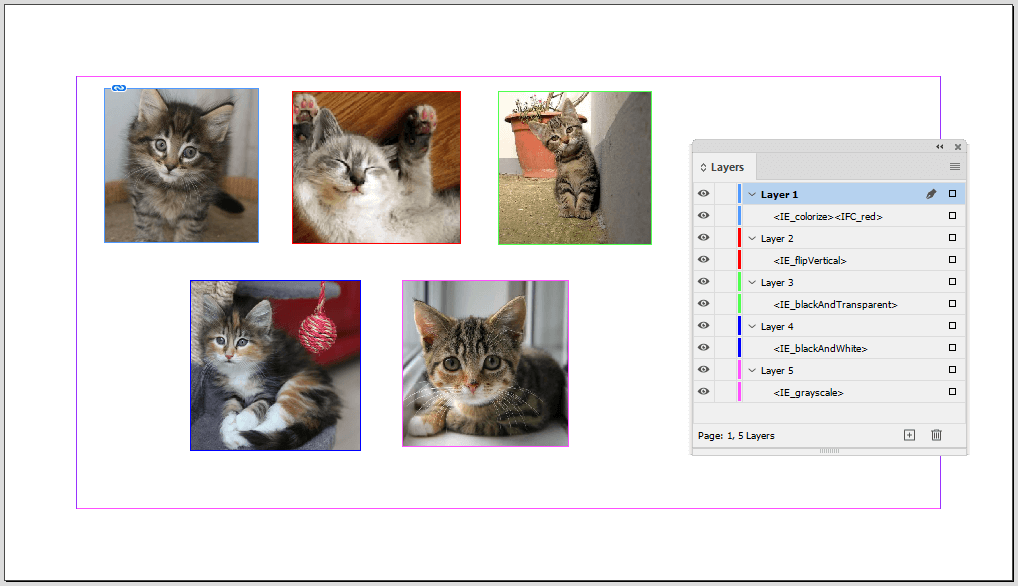Hide Layer 2 using its eye toggle
Viewport: 1018px width, 586px height.
pyautogui.click(x=703, y=237)
